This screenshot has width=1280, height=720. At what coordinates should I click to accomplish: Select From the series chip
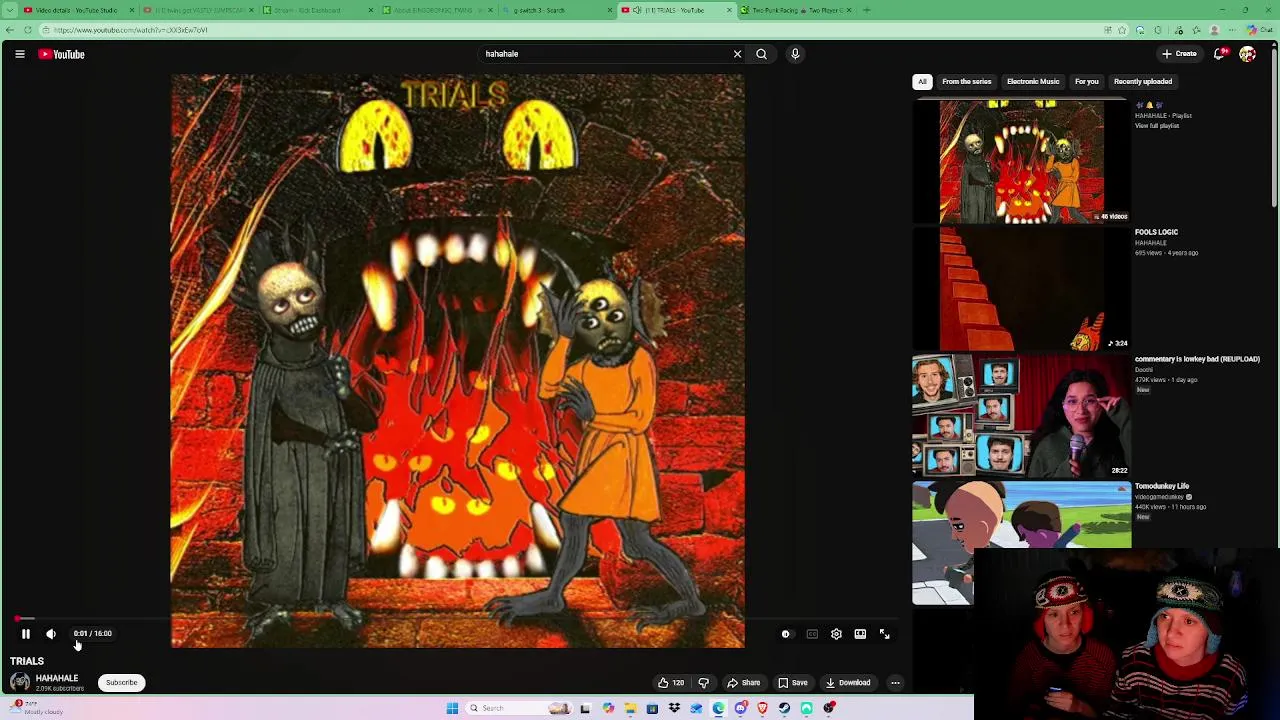click(x=967, y=82)
